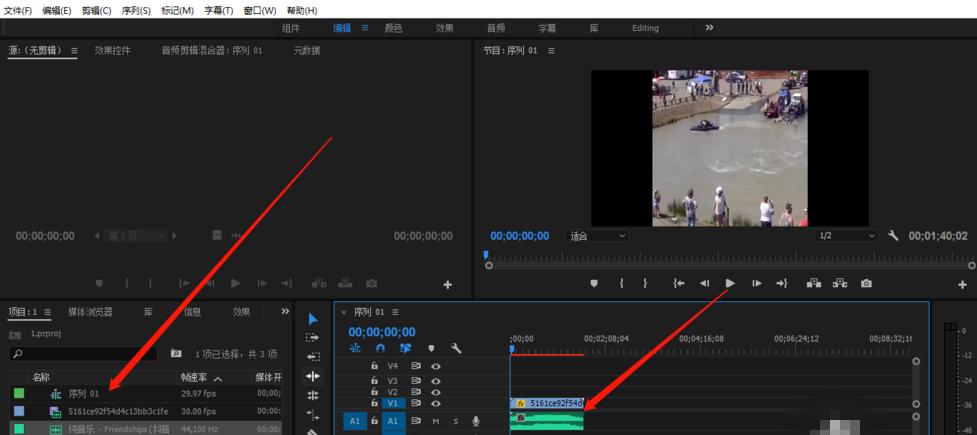
Task: Mute audio track A1
Action: click(x=435, y=421)
